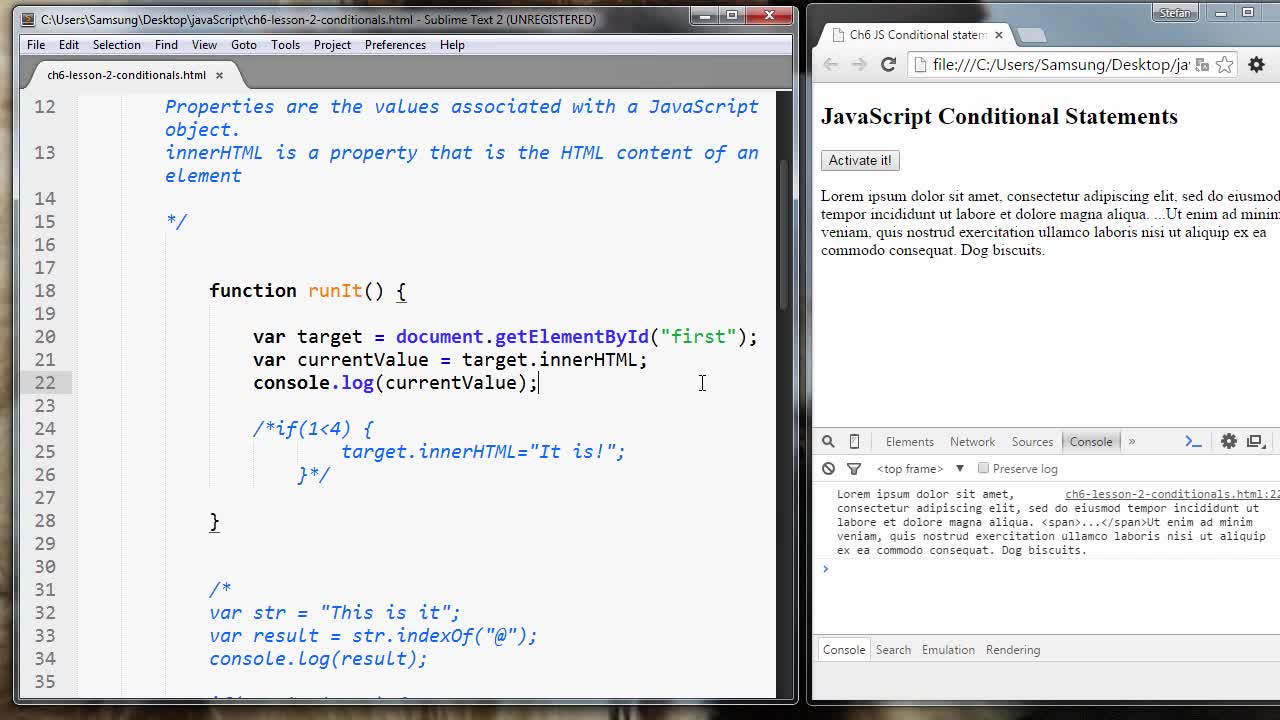Open DevTools settings gear
This screenshot has height=720, width=1280.
pyautogui.click(x=1229, y=441)
